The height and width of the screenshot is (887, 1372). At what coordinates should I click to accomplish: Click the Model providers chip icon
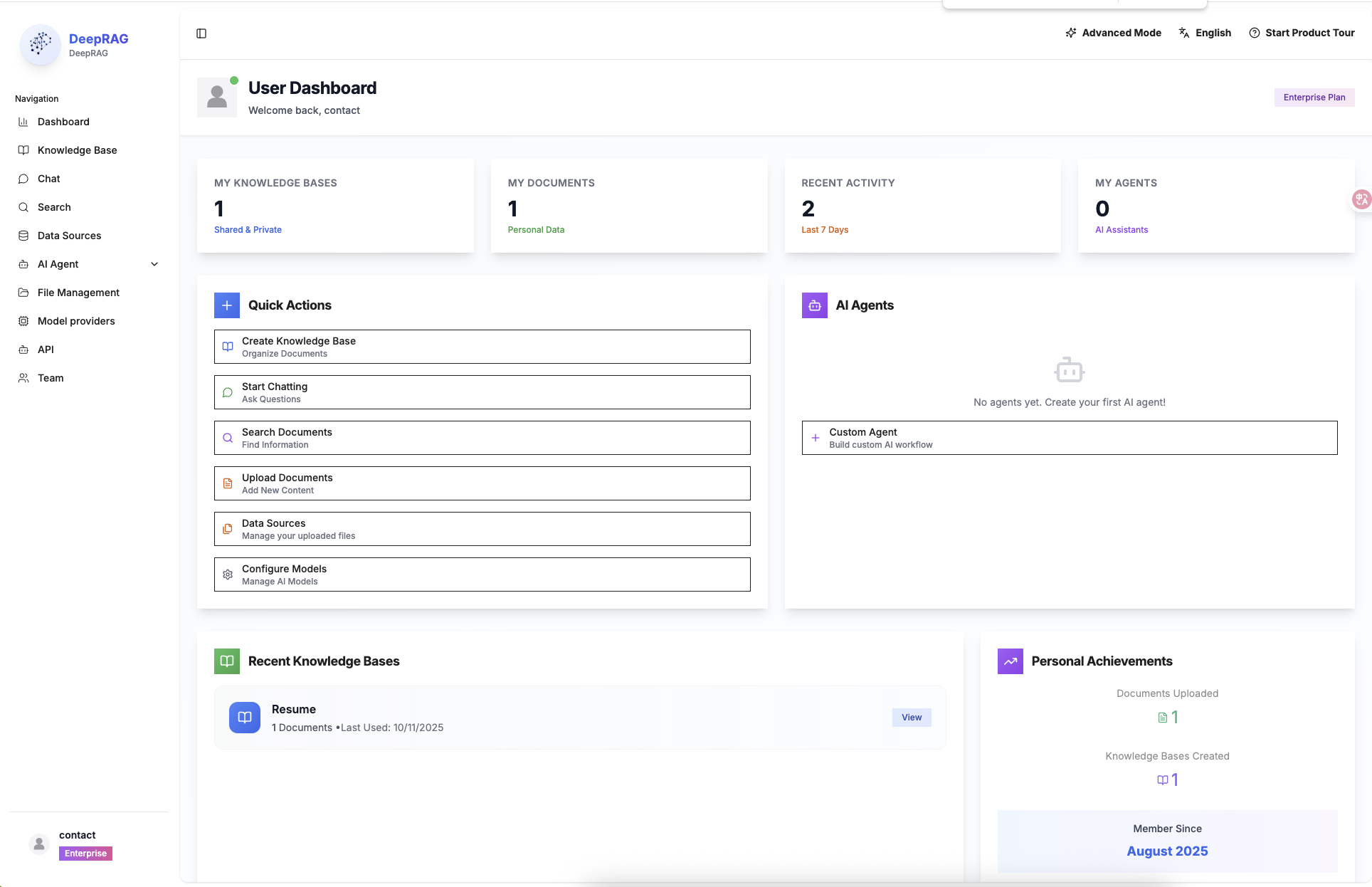(23, 321)
